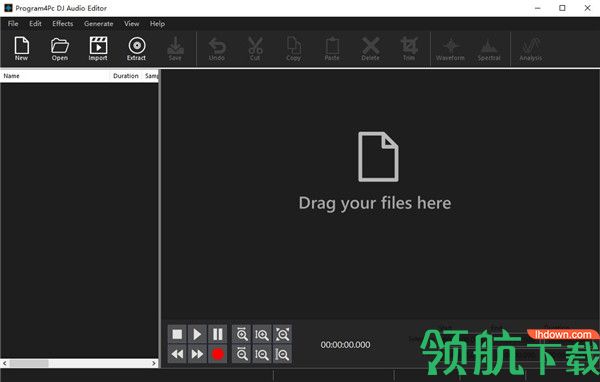
Task: Sort file list by Name column
Action: [55, 76]
